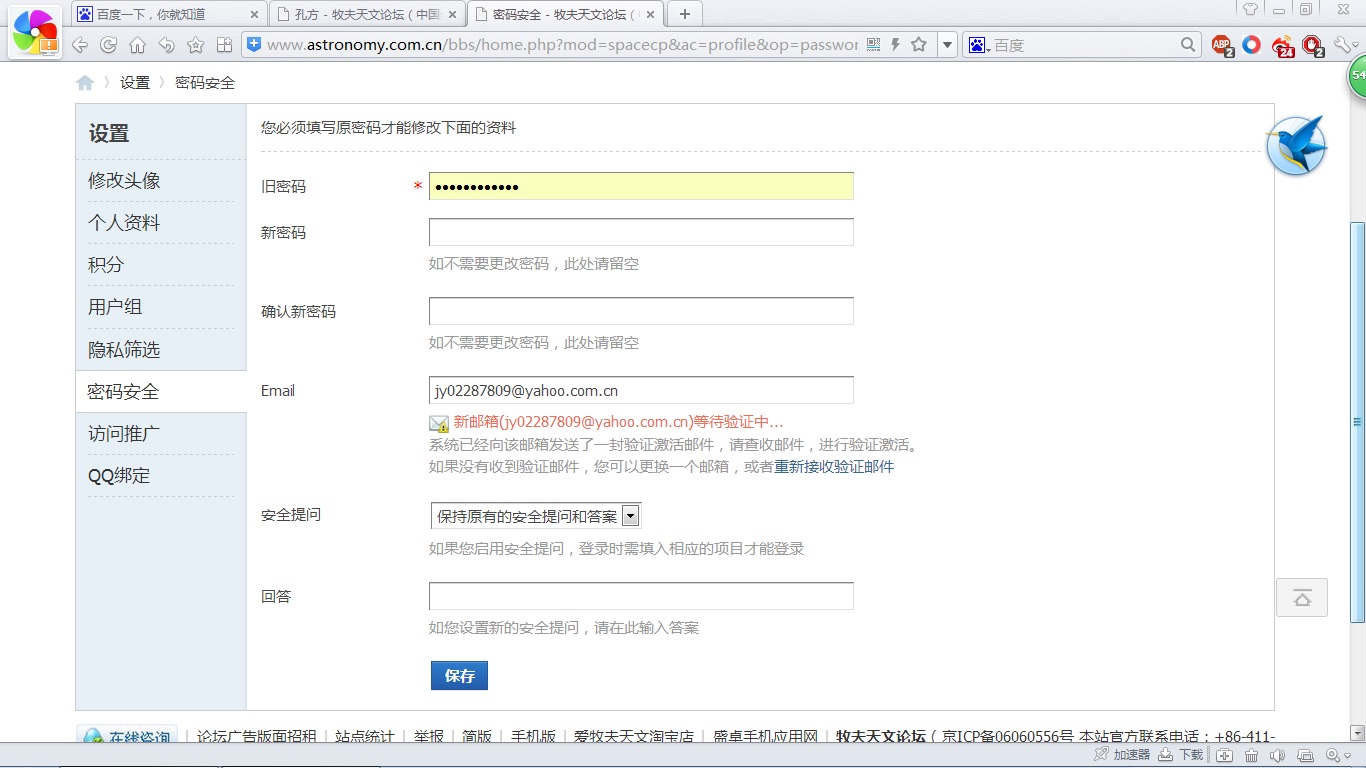Screen dimensions: 1366x768
Task: Click the 设置 breadcrumb link
Action: (x=135, y=83)
